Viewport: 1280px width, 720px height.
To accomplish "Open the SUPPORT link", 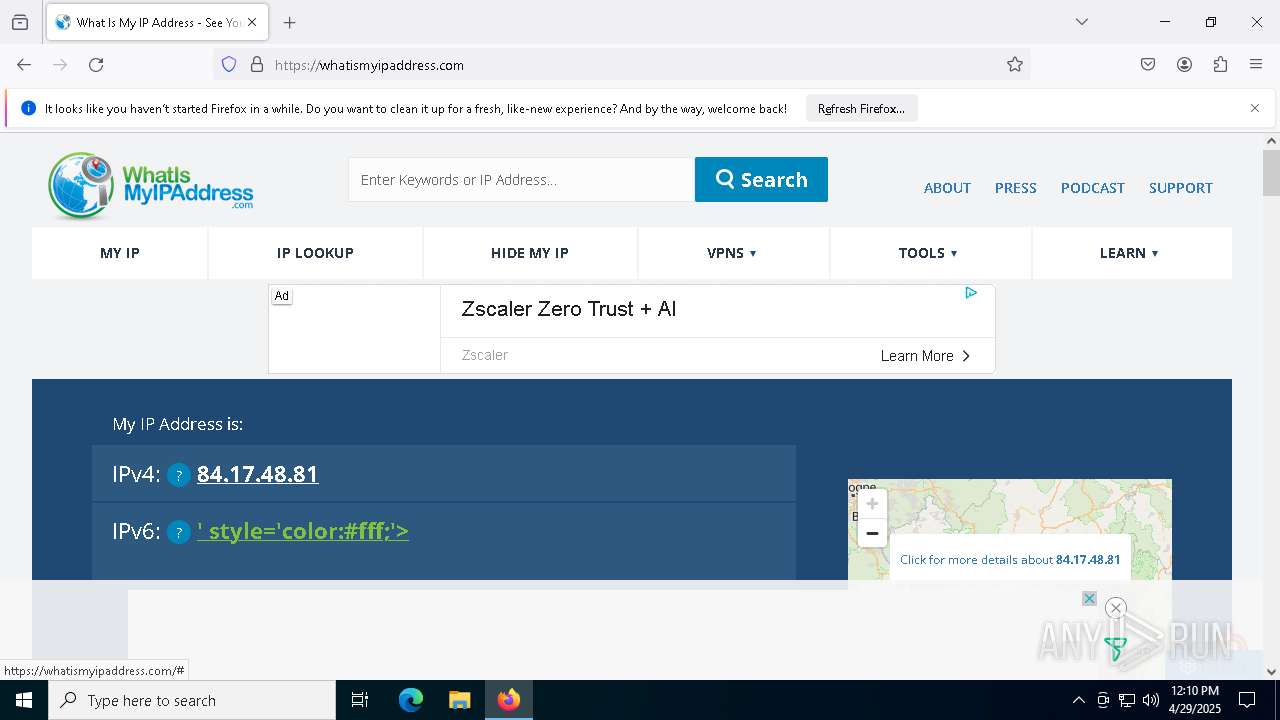I will (x=1180, y=188).
